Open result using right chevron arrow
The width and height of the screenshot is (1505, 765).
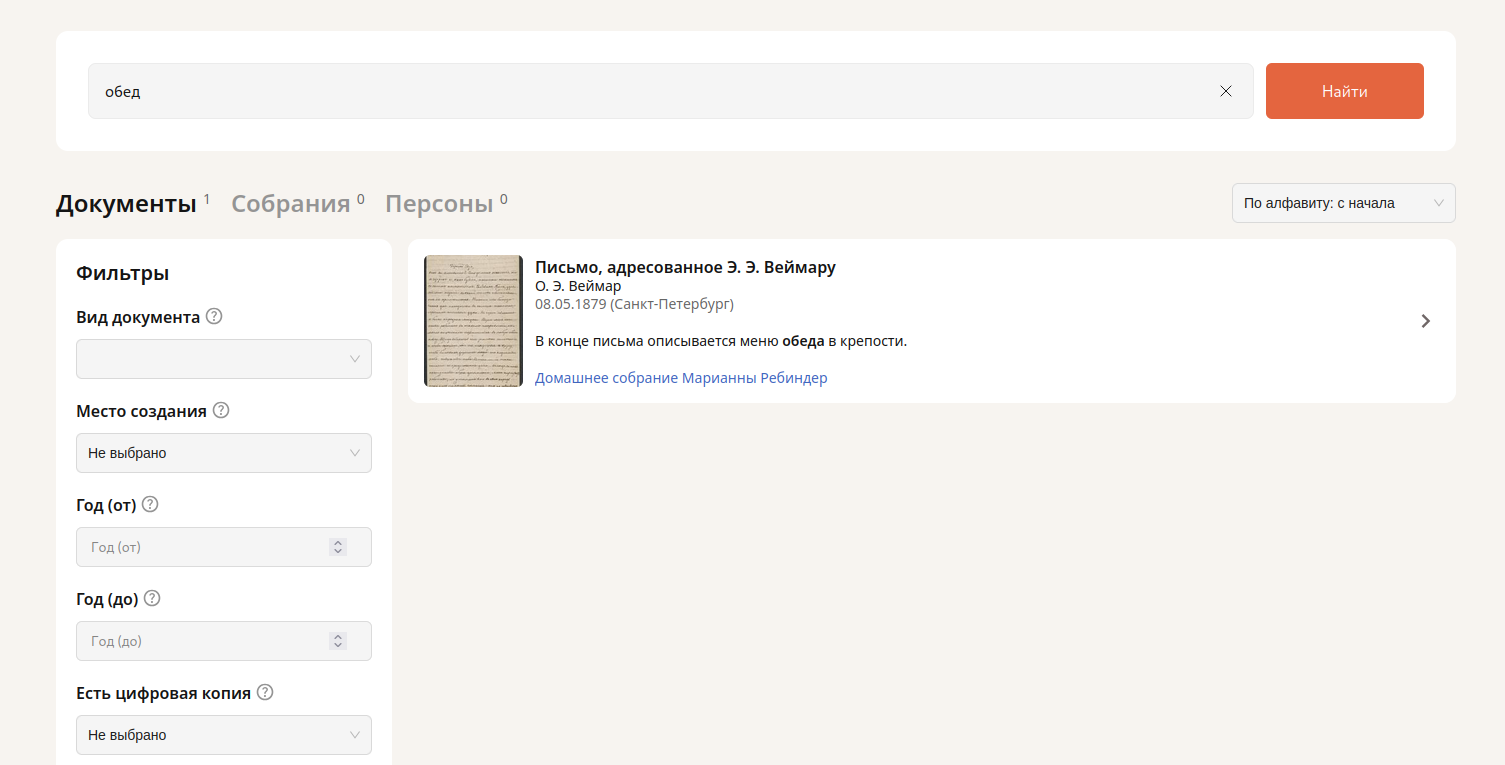click(x=1426, y=321)
